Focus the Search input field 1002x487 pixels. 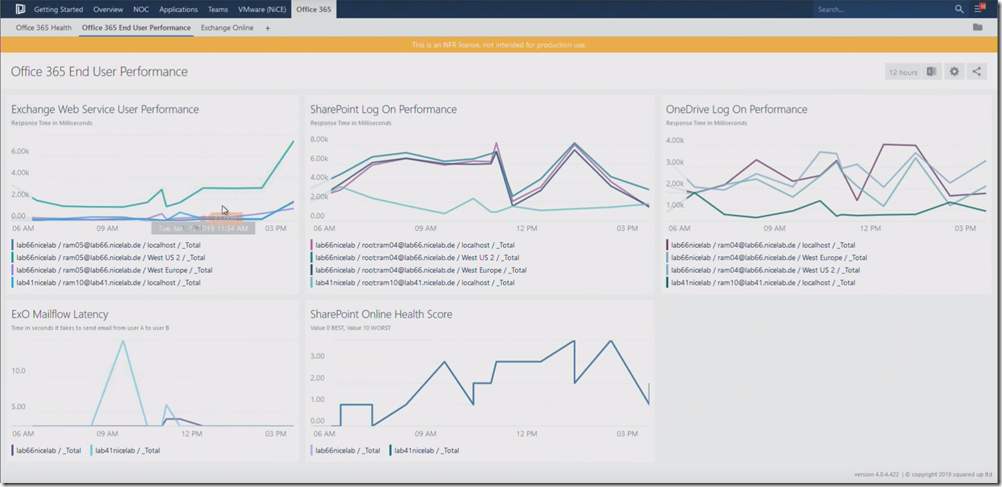tap(884, 10)
